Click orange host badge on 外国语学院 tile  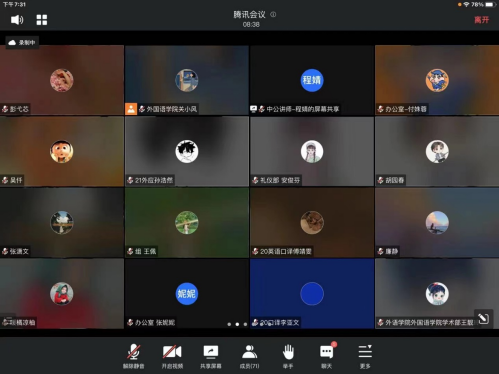[x=131, y=109]
